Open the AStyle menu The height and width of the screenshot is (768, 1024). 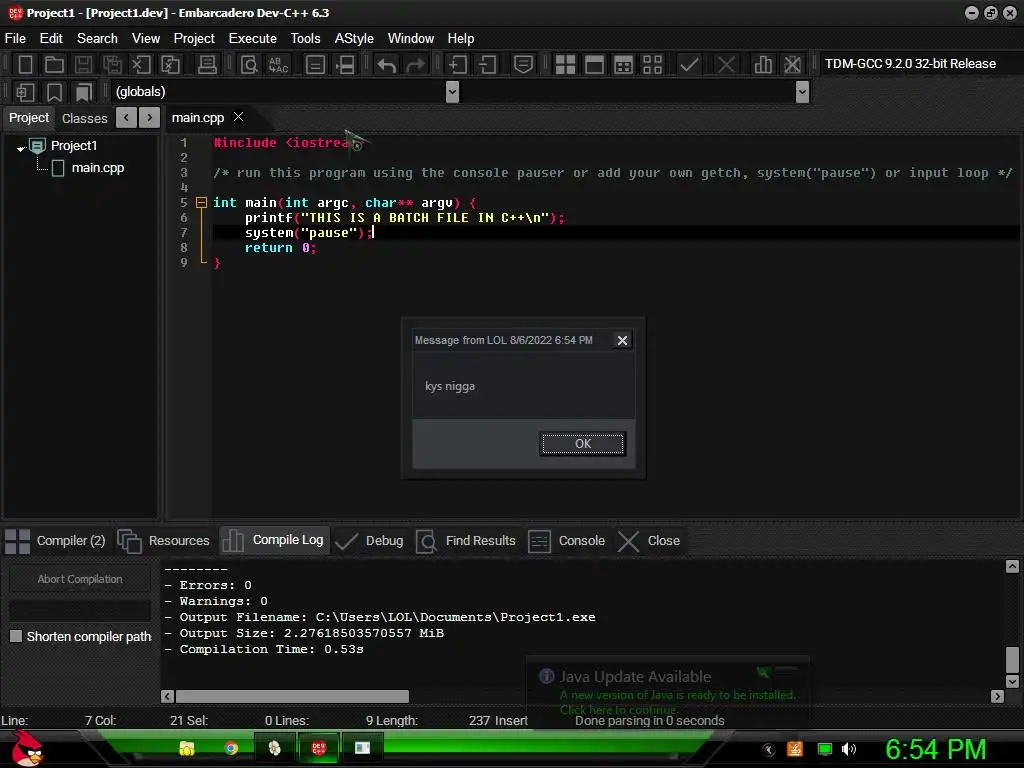[354, 39]
